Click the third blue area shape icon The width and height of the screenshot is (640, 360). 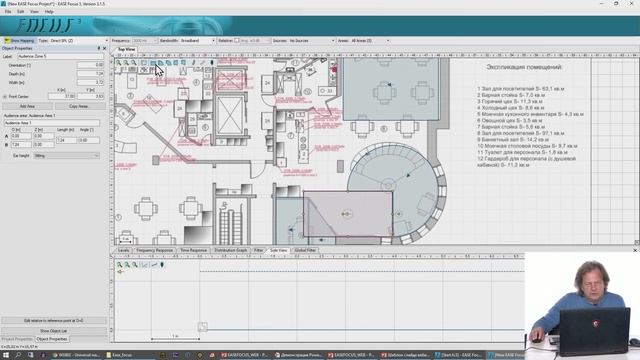[x=169, y=63]
